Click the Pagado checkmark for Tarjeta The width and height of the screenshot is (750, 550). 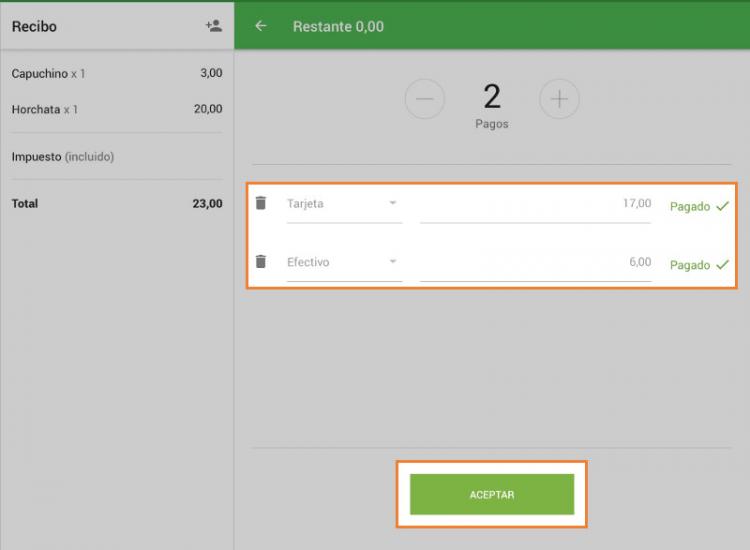pyautogui.click(x=722, y=206)
